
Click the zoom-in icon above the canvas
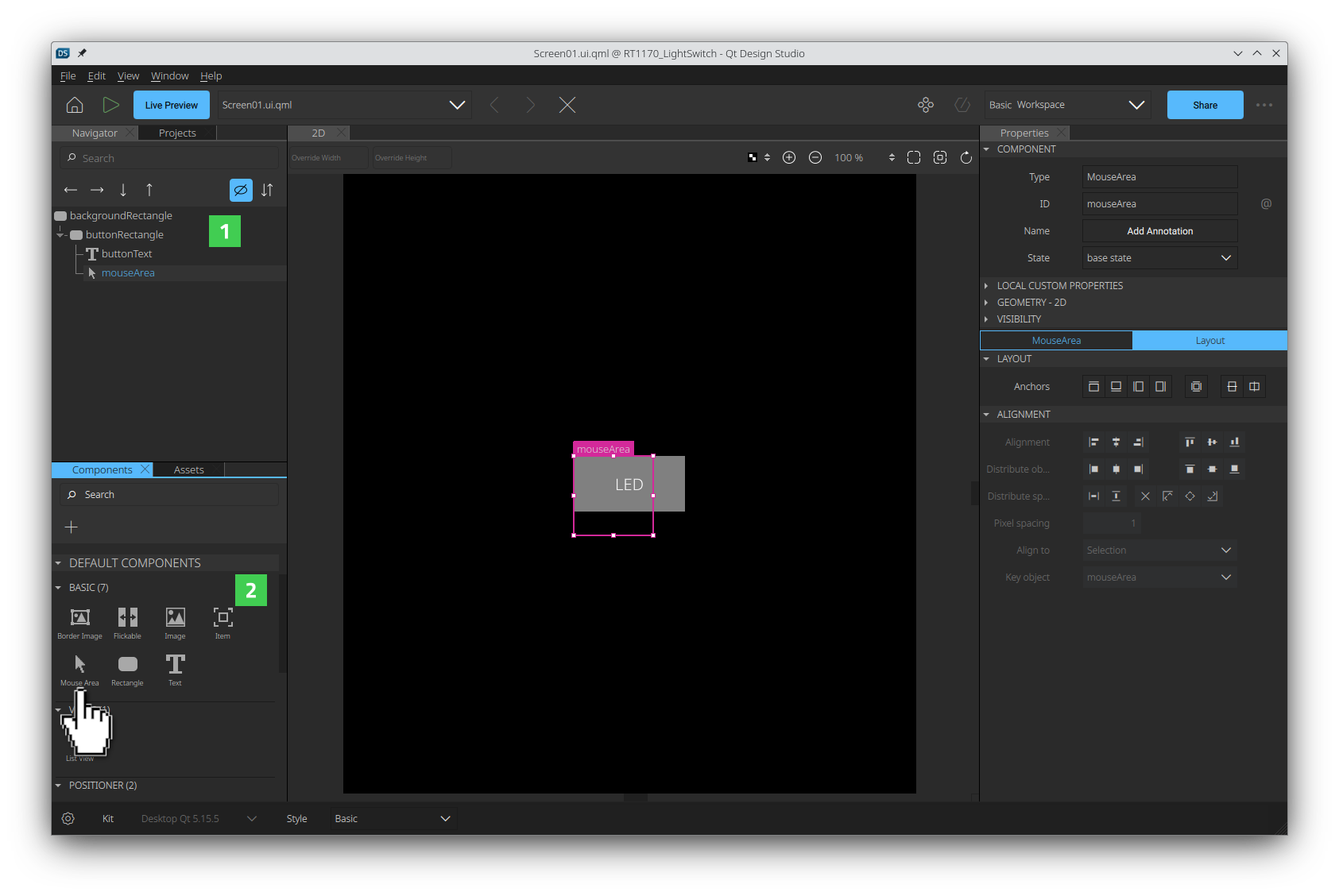point(789,157)
